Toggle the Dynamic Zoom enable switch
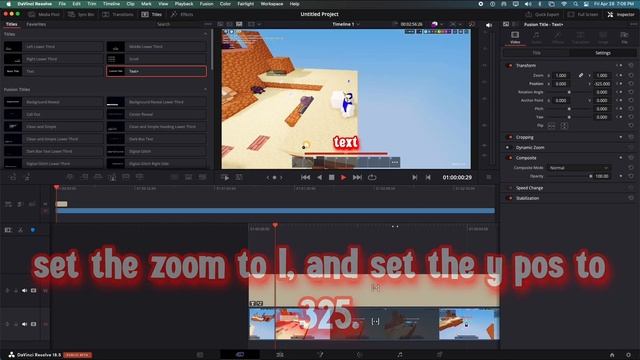The height and width of the screenshot is (360, 640). (x=508, y=147)
